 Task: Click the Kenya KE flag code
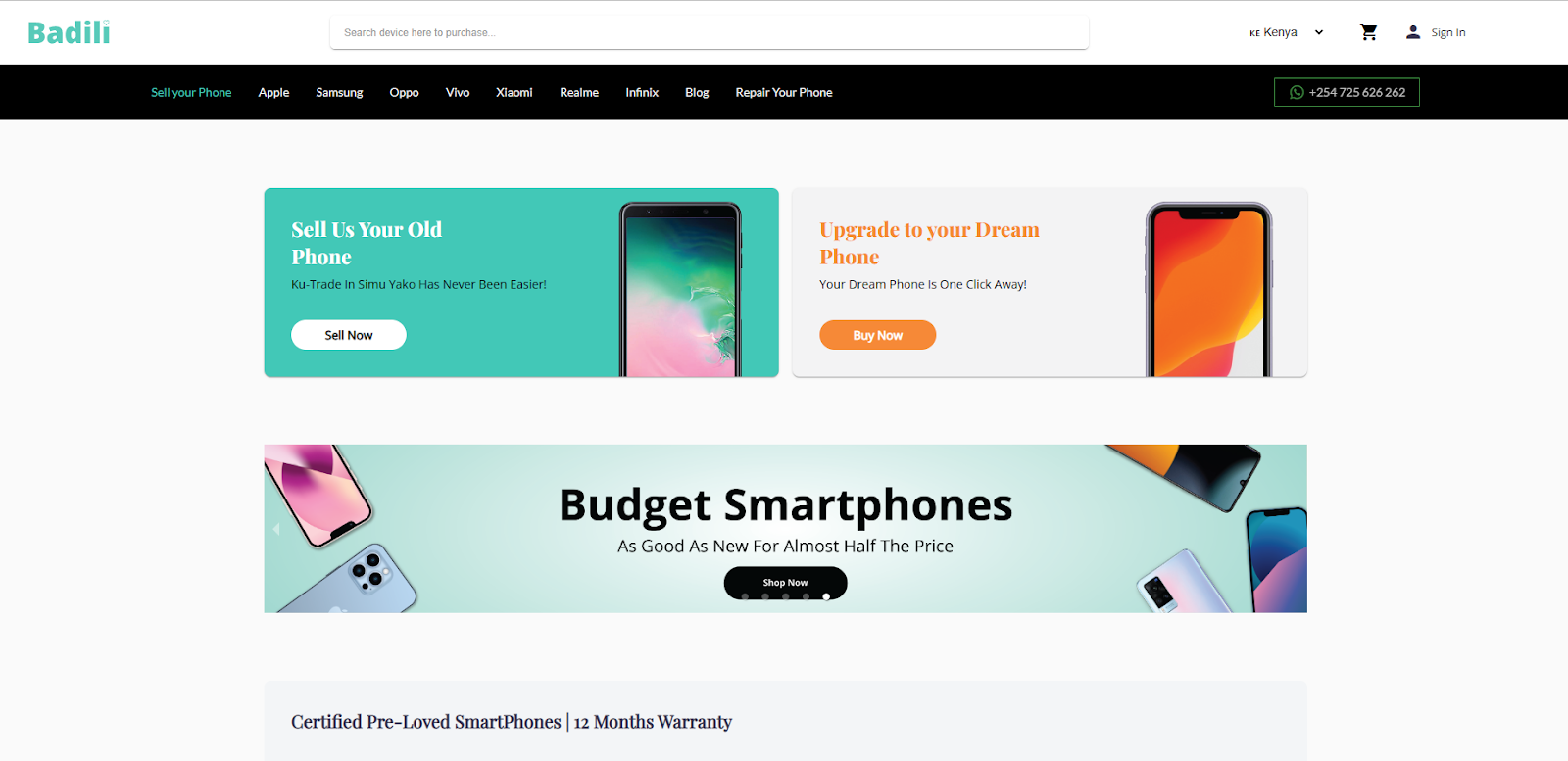[1254, 33]
